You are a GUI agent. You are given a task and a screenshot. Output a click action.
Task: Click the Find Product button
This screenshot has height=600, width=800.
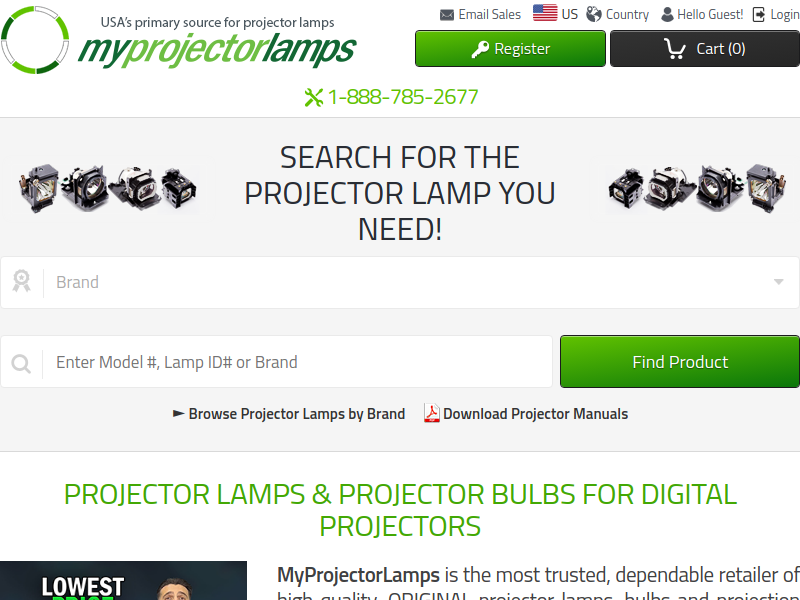point(680,362)
